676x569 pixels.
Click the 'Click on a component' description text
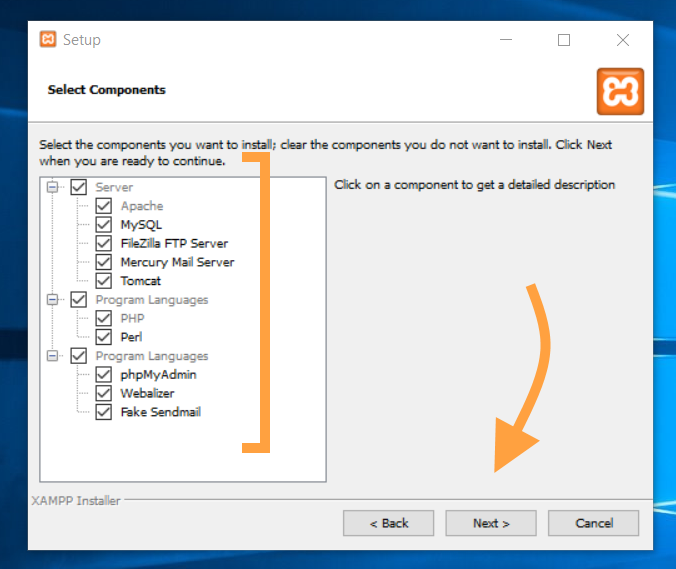pyautogui.click(x=475, y=185)
